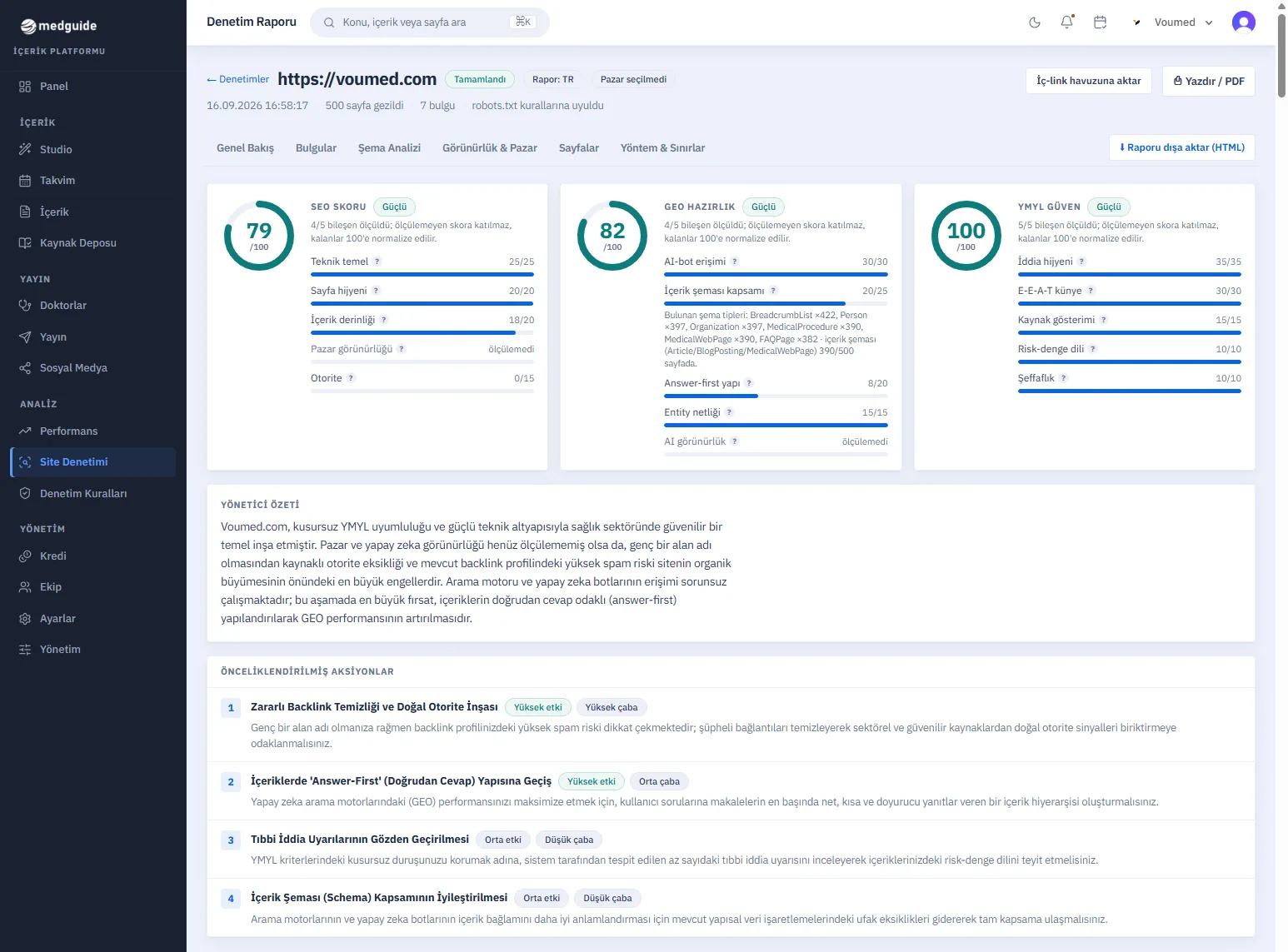Click the GEO Hazırlık 82 score gauge

[x=612, y=236]
